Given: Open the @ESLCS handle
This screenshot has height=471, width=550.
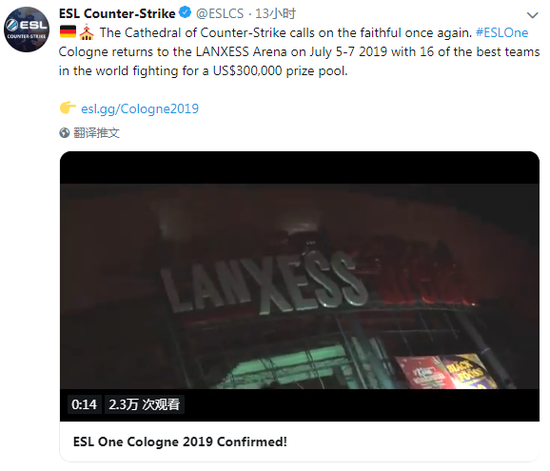Looking at the screenshot, I should coord(220,14).
